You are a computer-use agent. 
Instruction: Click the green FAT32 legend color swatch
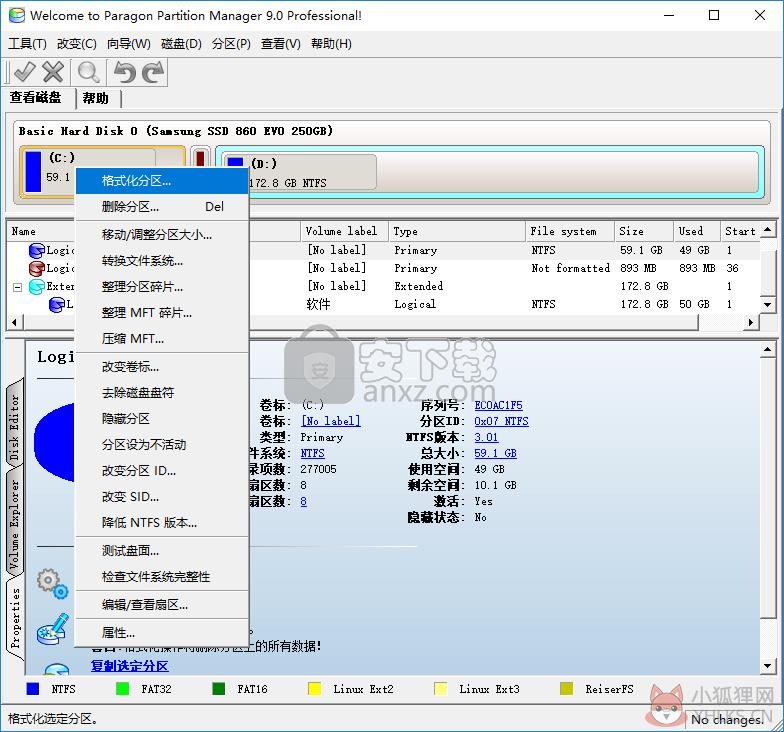[x=122, y=689]
